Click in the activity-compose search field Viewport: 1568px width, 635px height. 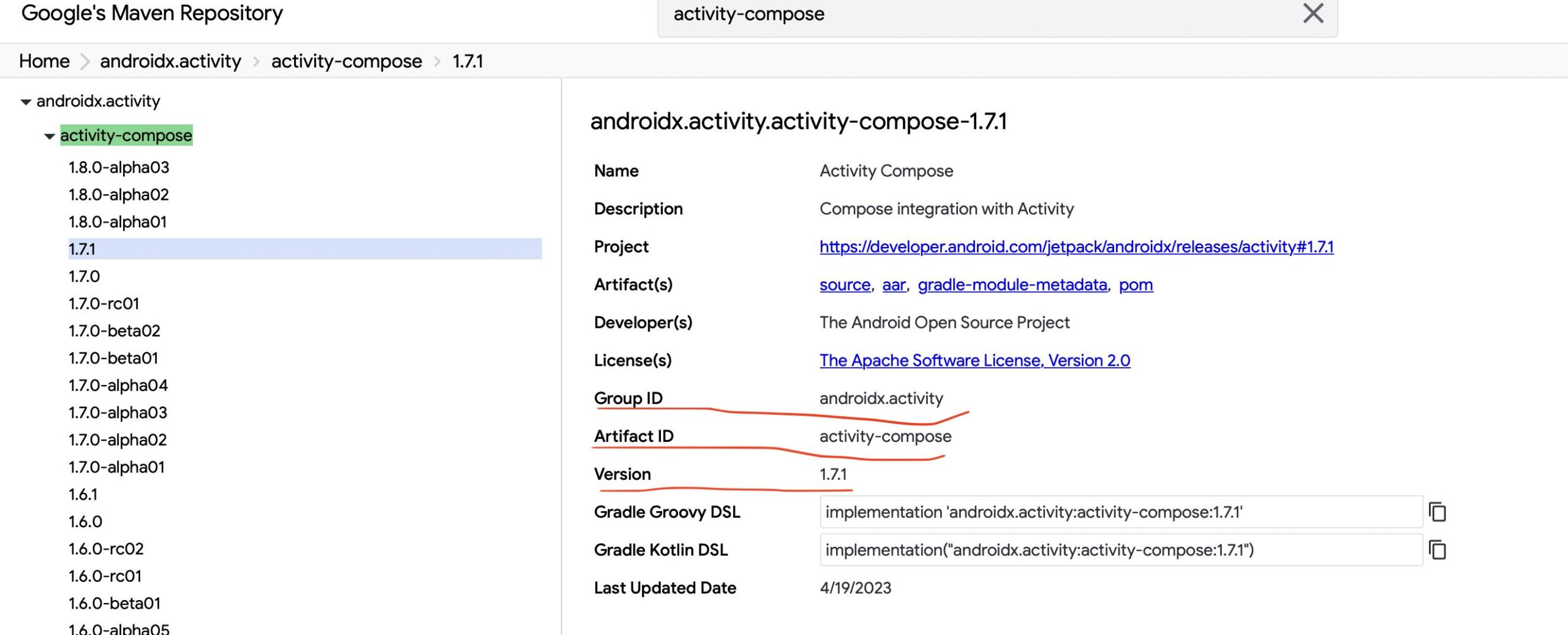(980, 14)
